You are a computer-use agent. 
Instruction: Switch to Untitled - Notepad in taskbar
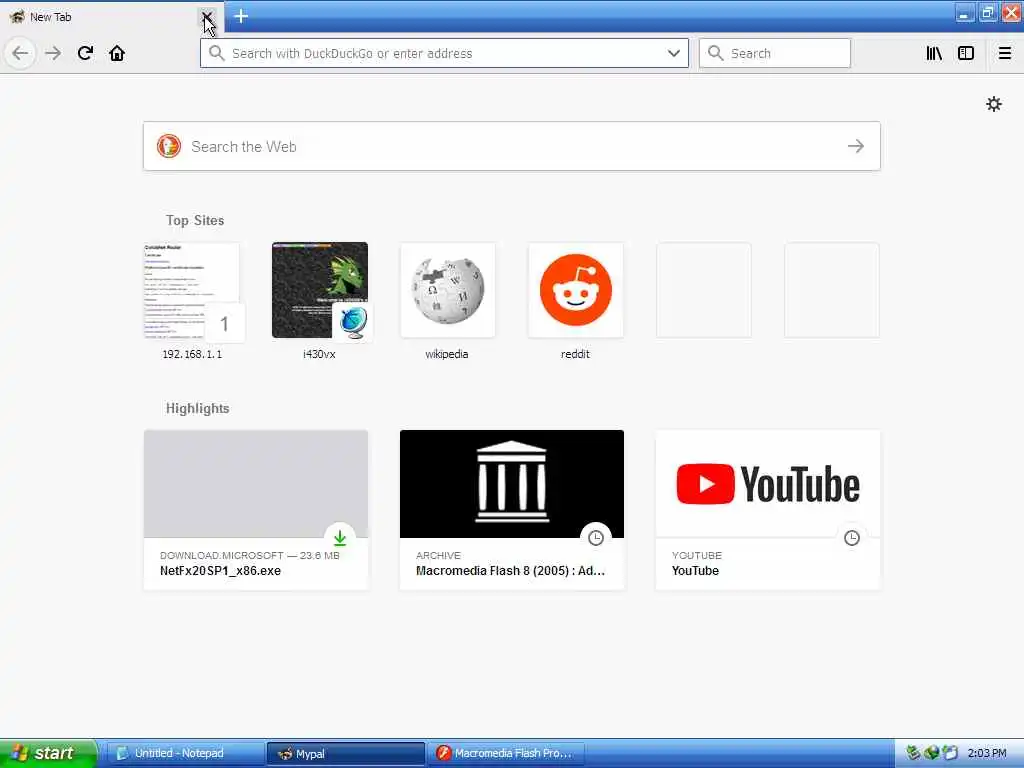click(x=184, y=753)
